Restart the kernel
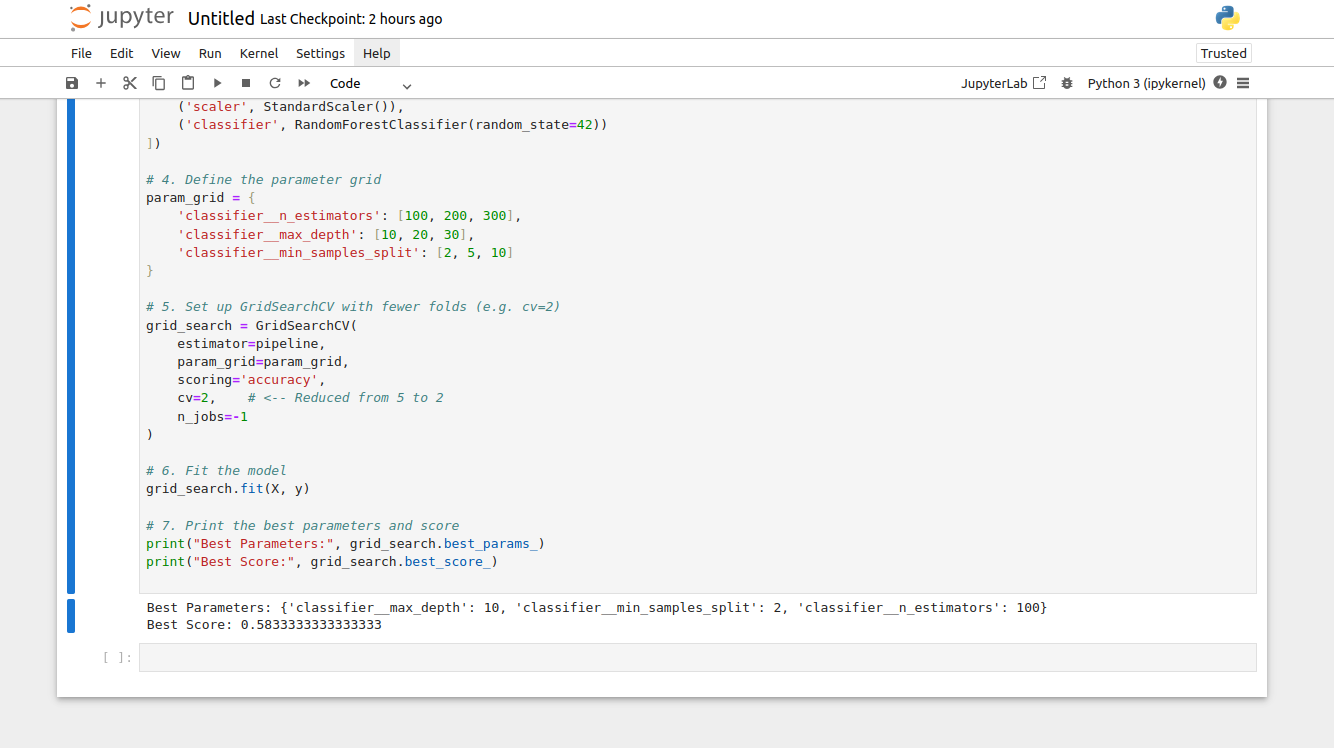 (275, 83)
